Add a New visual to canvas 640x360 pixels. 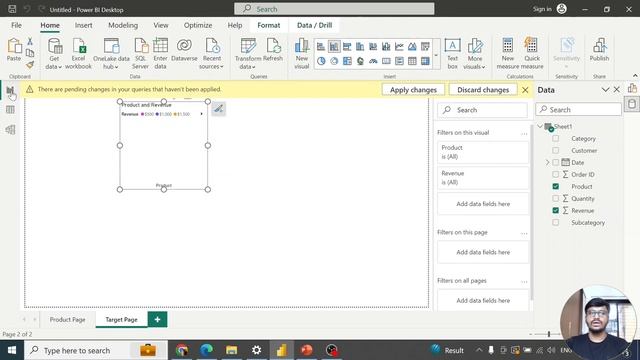pos(302,53)
